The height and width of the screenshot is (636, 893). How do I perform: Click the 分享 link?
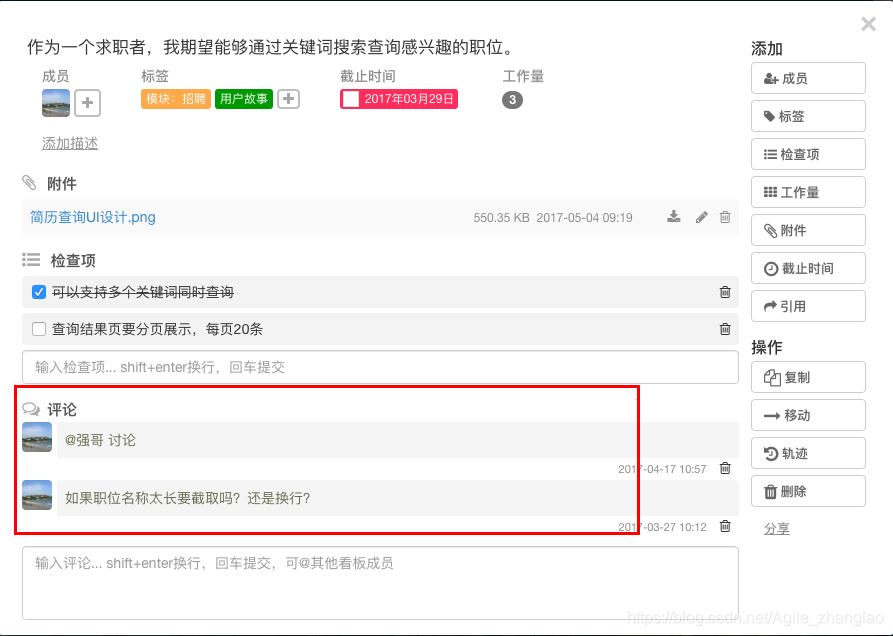[777, 528]
